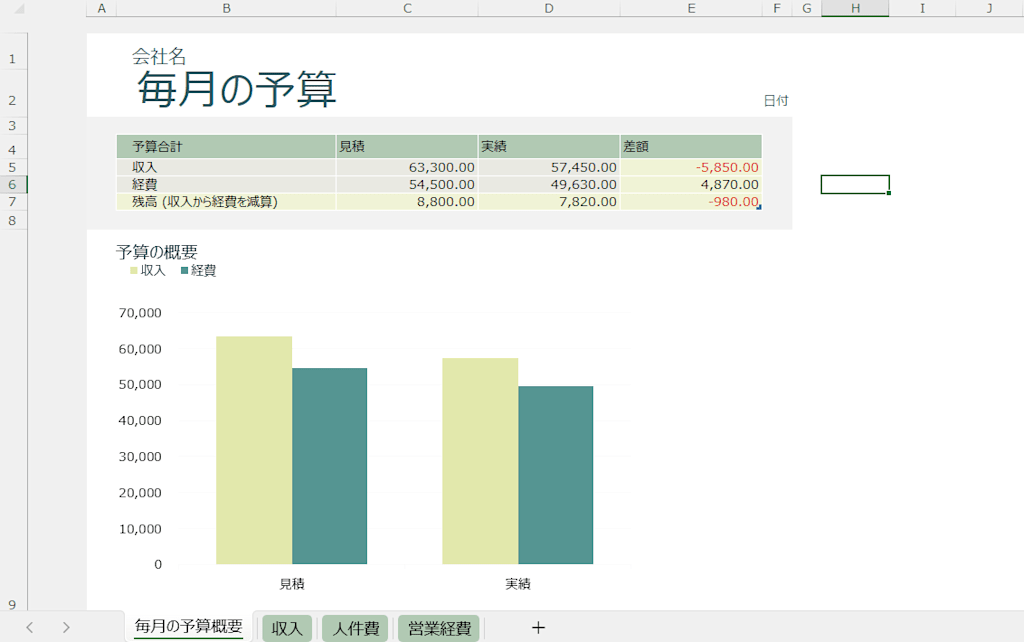Click the -5,850.00 cell
Image resolution: width=1024 pixels, height=642 pixels.
tap(691, 167)
